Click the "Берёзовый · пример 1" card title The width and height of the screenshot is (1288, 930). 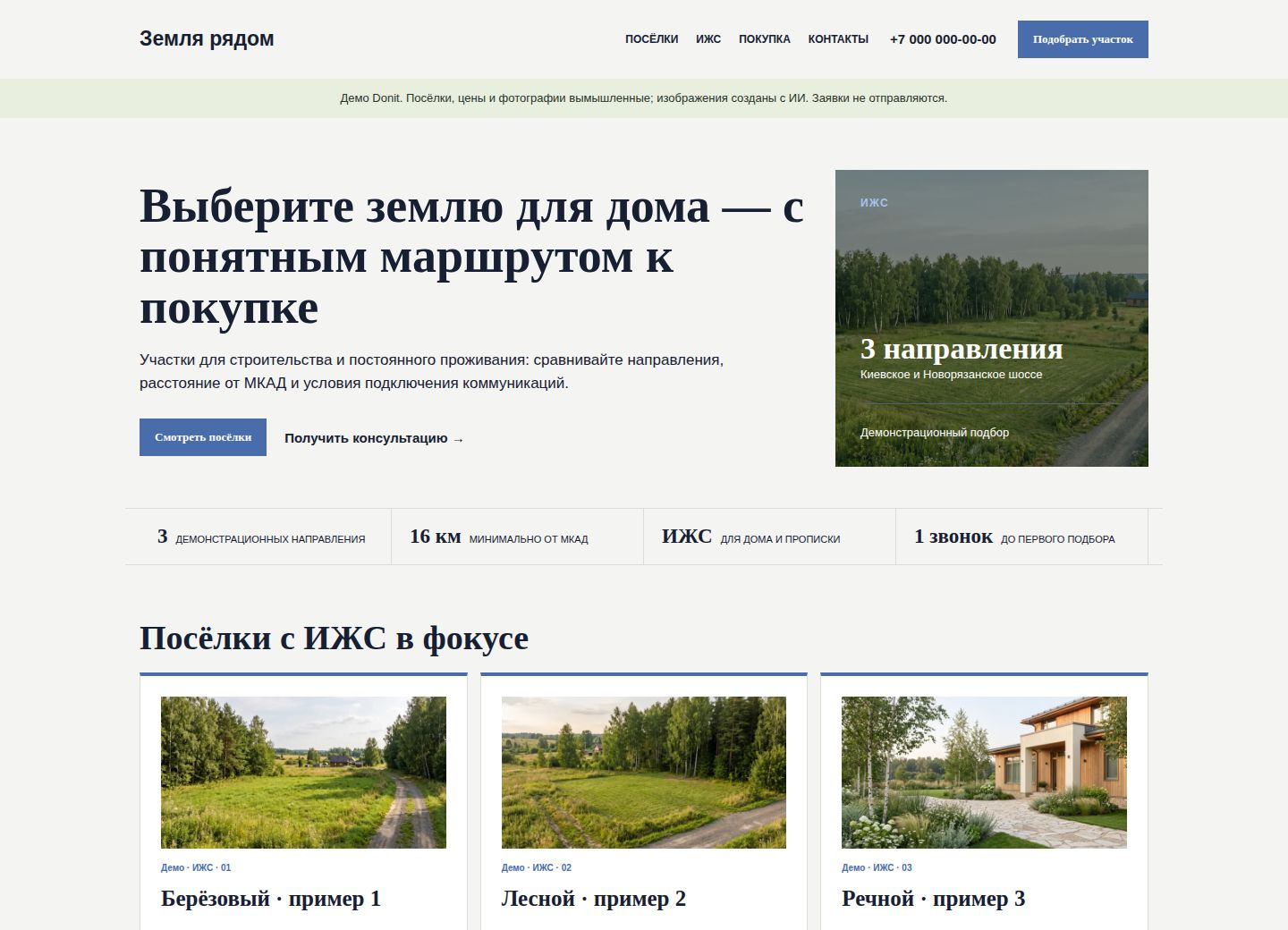click(271, 899)
